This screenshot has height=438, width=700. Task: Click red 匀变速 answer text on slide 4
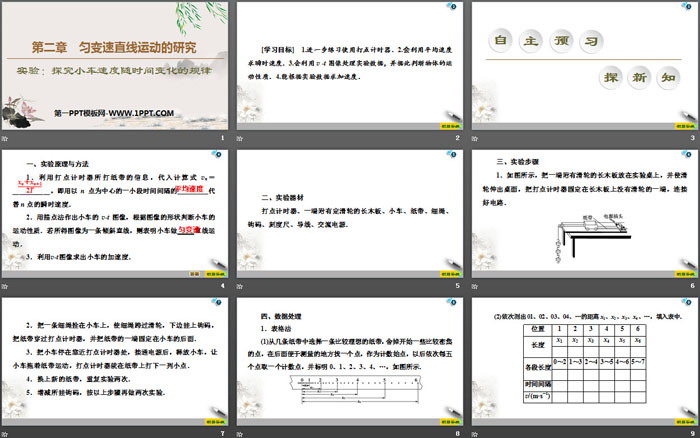tap(188, 229)
